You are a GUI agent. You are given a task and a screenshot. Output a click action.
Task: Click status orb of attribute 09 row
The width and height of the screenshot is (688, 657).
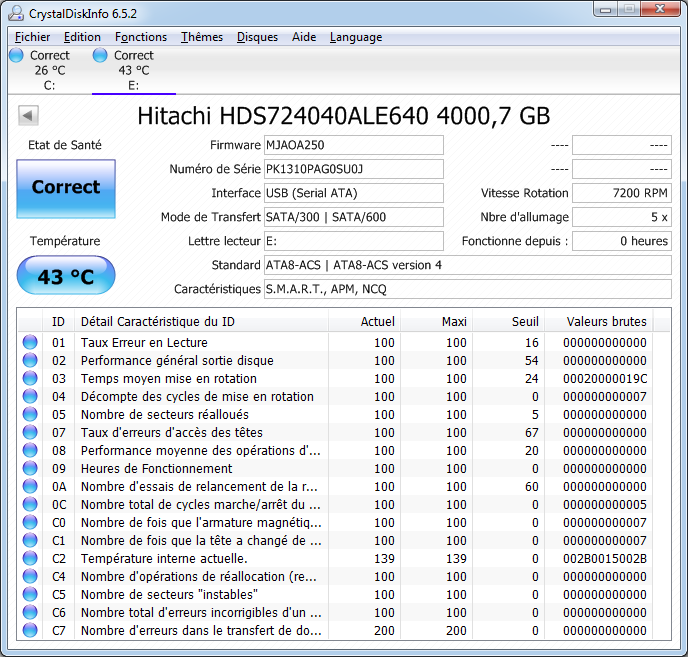tap(30, 468)
